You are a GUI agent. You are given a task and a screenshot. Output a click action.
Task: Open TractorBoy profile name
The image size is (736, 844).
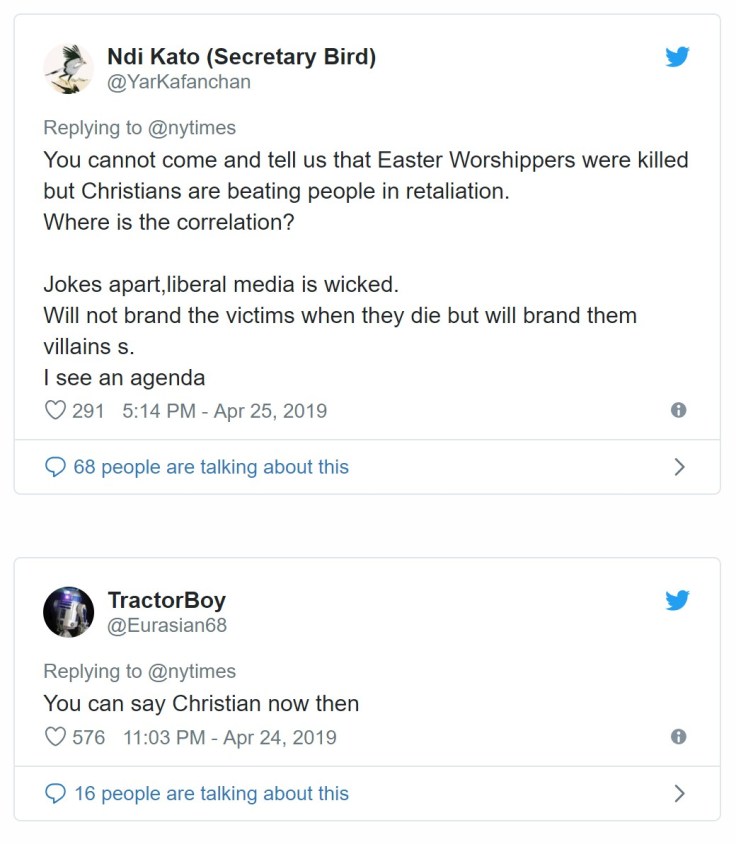166,600
